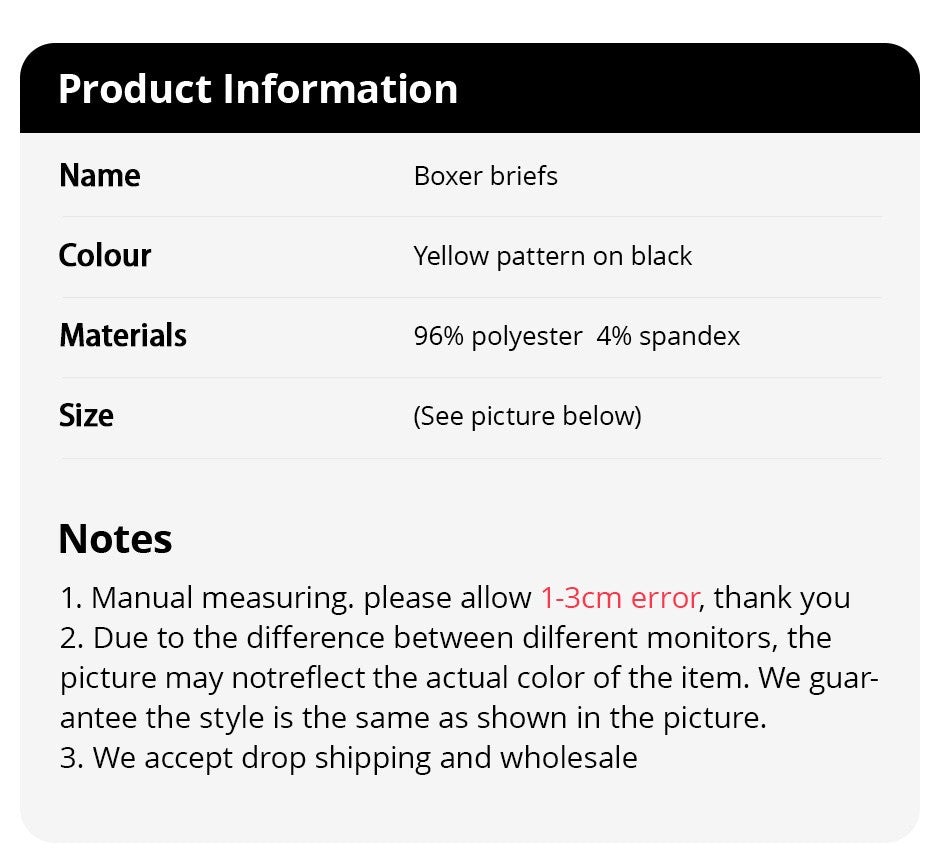Viewport: 940px width, 851px height.
Task: Click the "Product Information" header title
Action: (258, 89)
